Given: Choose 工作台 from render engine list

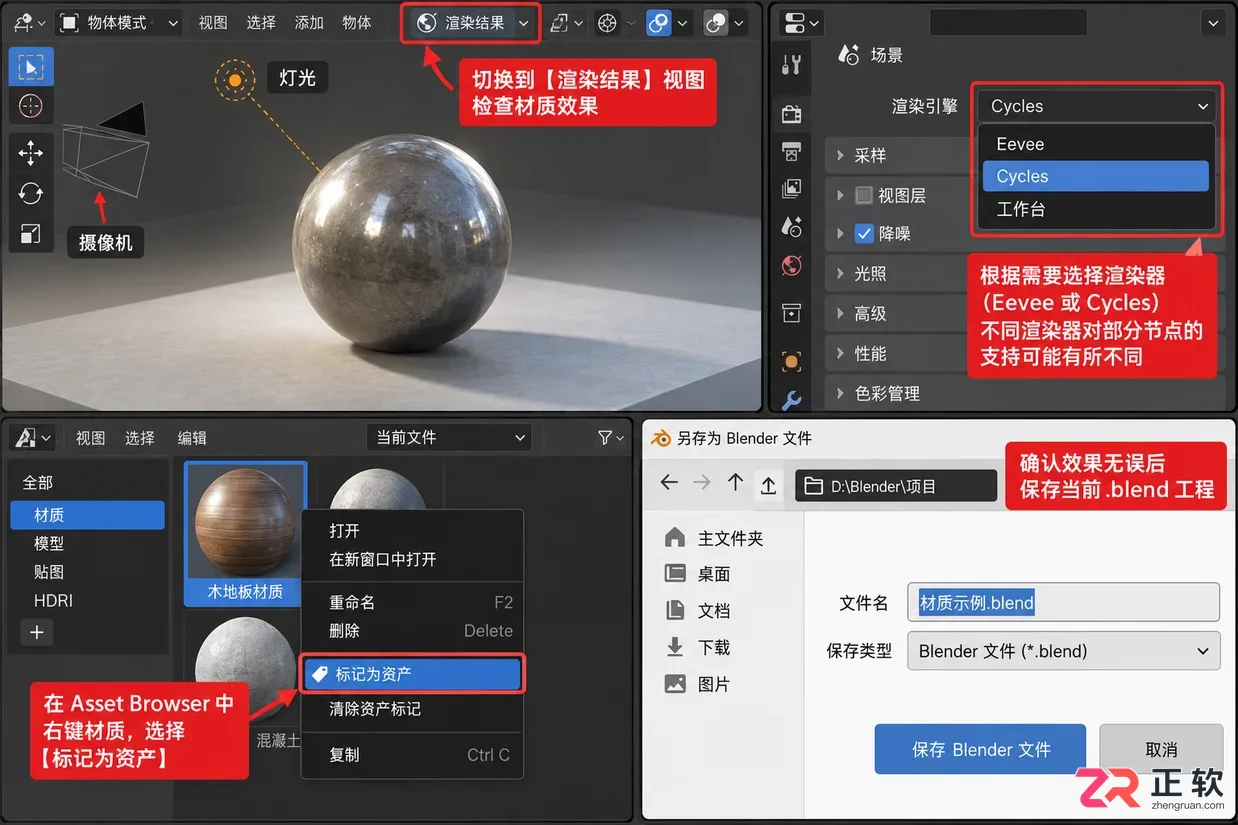Looking at the screenshot, I should click(x=1096, y=209).
